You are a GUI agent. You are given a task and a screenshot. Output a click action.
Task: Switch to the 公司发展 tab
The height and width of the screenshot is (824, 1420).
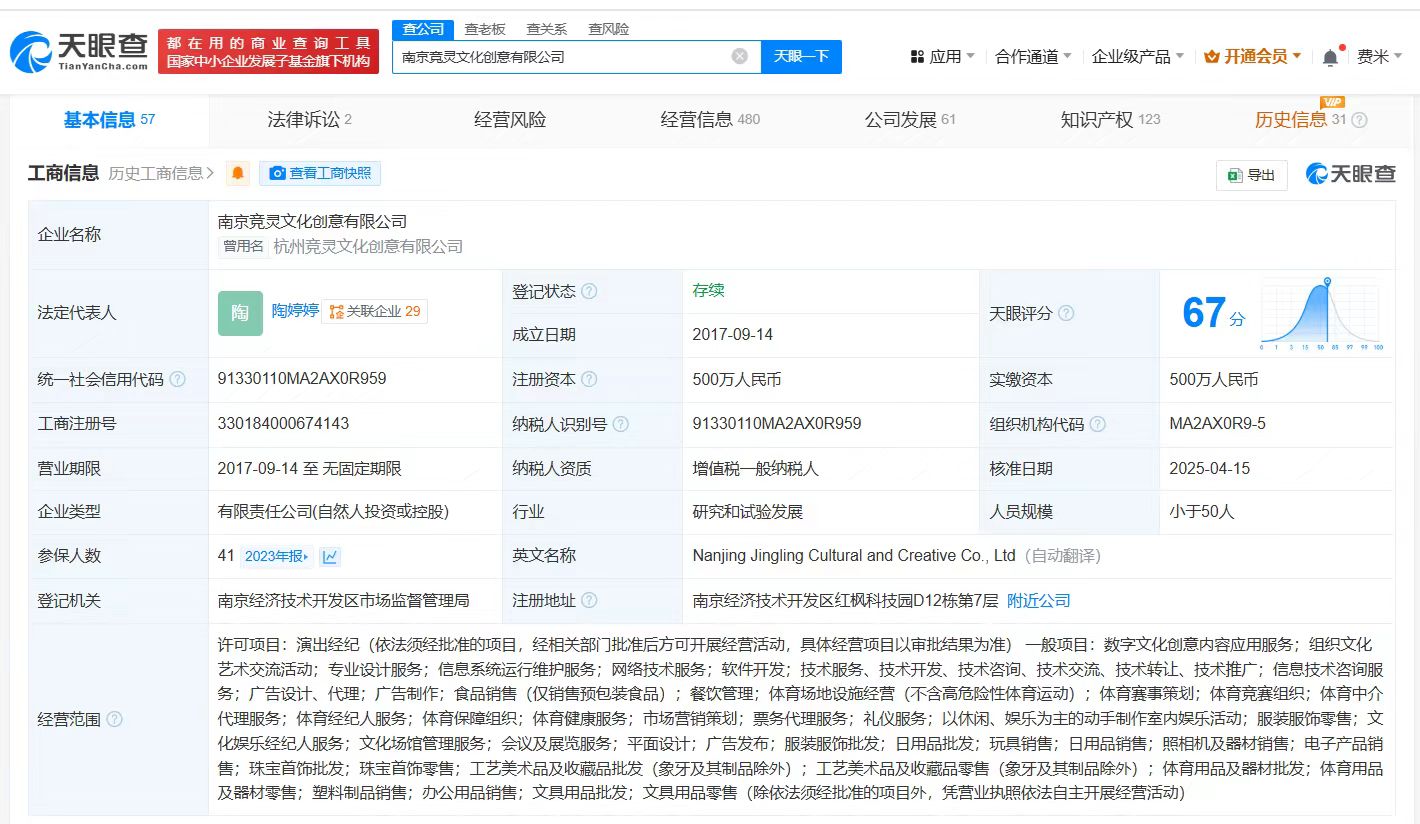910,120
